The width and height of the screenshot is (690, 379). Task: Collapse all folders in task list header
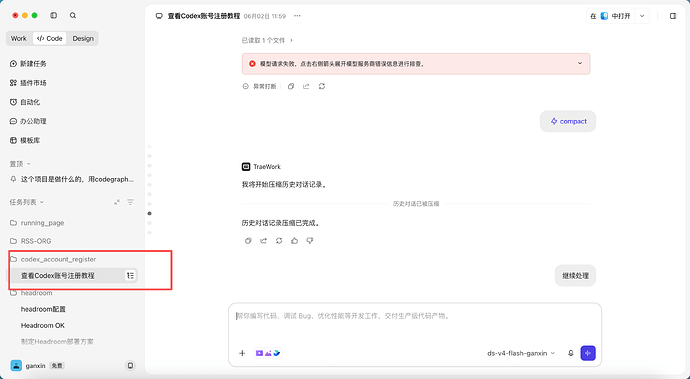pyautogui.click(x=117, y=202)
